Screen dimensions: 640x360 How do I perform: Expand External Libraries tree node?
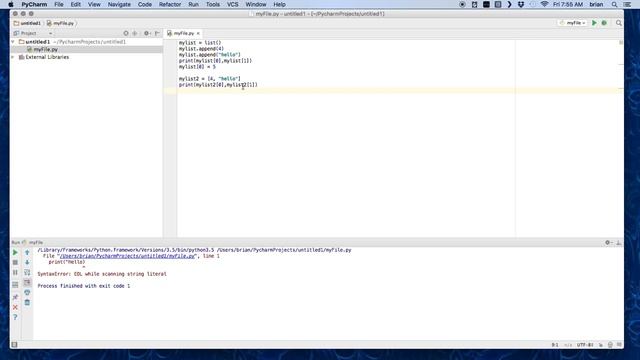tap(13, 58)
